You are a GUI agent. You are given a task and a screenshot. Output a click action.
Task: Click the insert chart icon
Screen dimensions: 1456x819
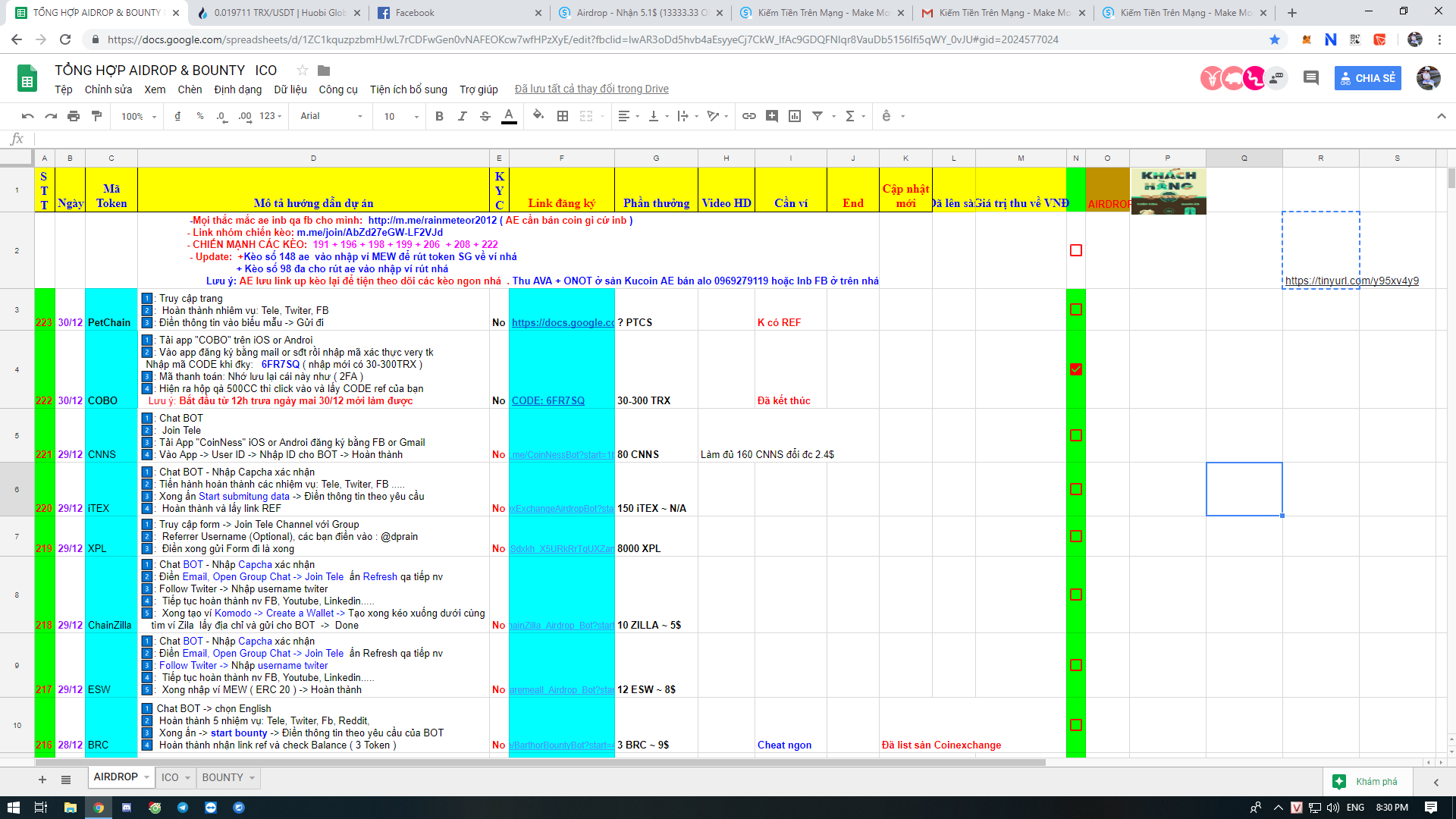tap(795, 116)
